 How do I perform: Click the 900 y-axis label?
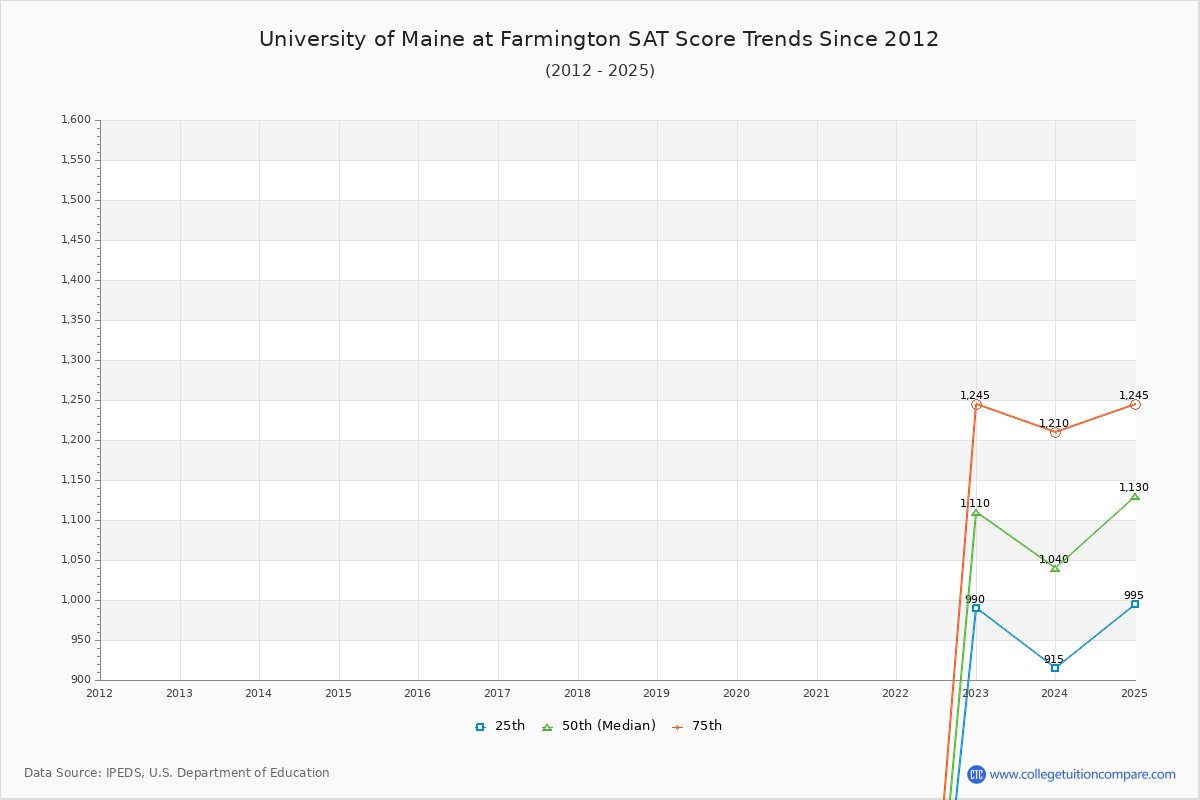81,680
